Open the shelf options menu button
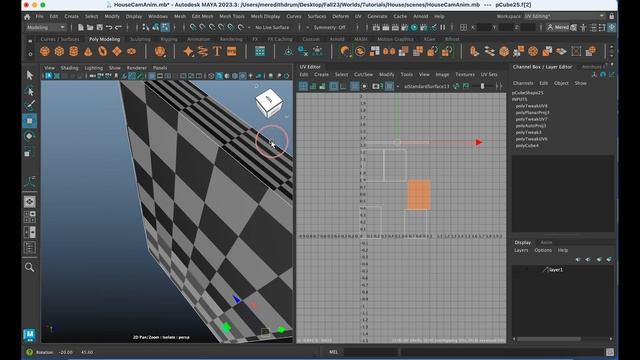Image resolution: width=640 pixels, height=360 pixels. [30, 54]
